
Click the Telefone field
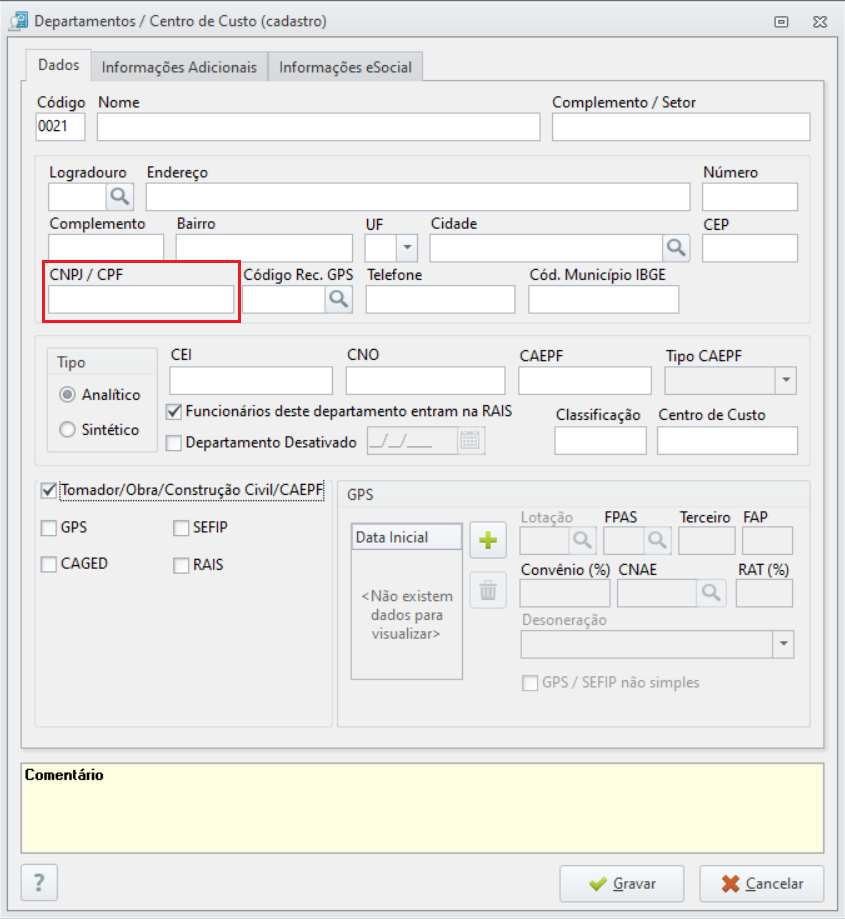pos(441,299)
